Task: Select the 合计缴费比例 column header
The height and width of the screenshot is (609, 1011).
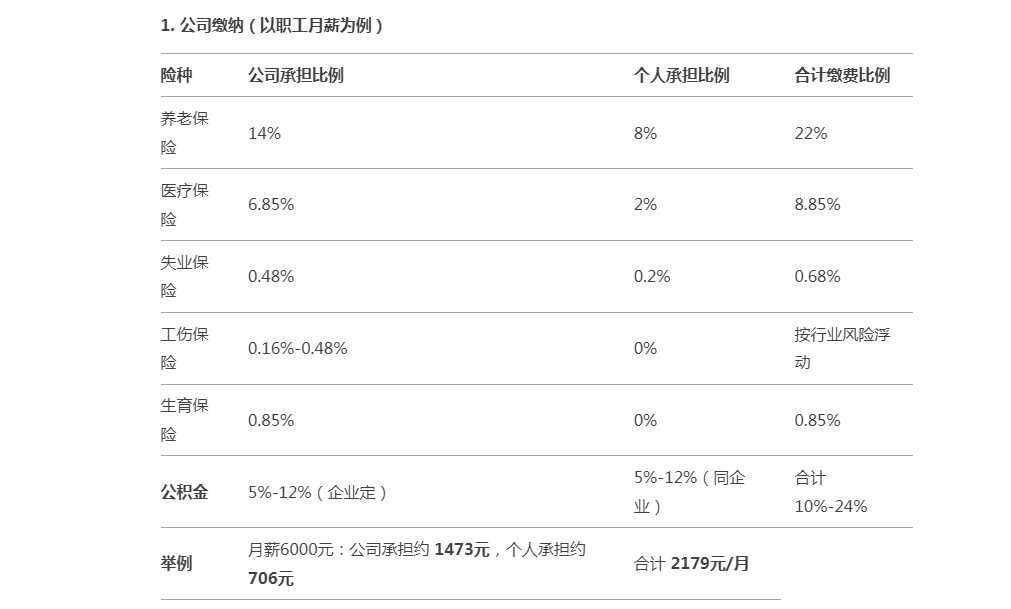Action: pyautogui.click(x=841, y=75)
